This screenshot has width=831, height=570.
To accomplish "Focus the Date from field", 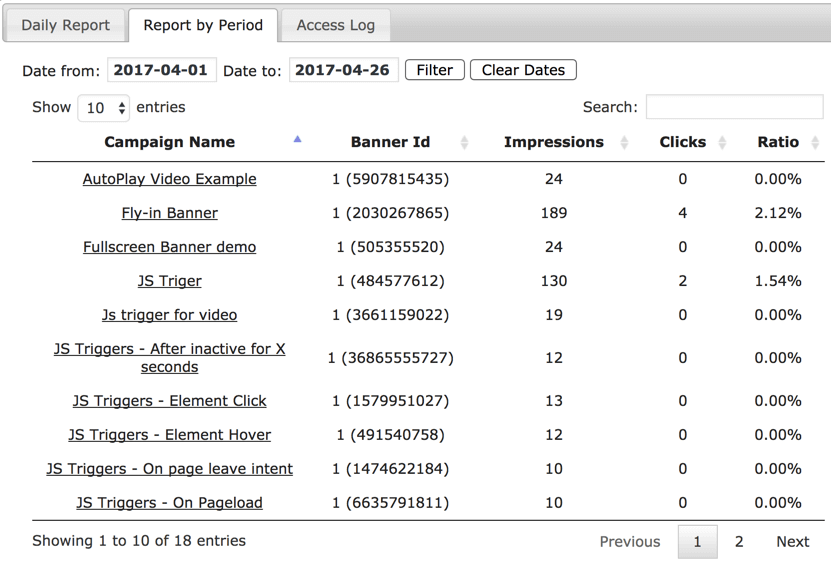I will pos(161,70).
